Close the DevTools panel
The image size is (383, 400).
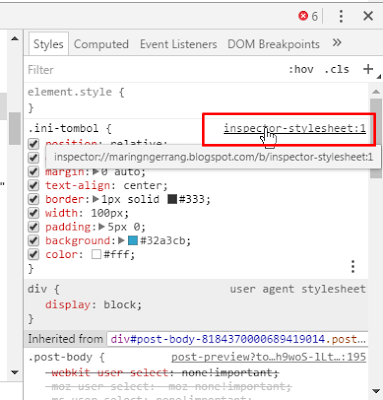pos(368,16)
